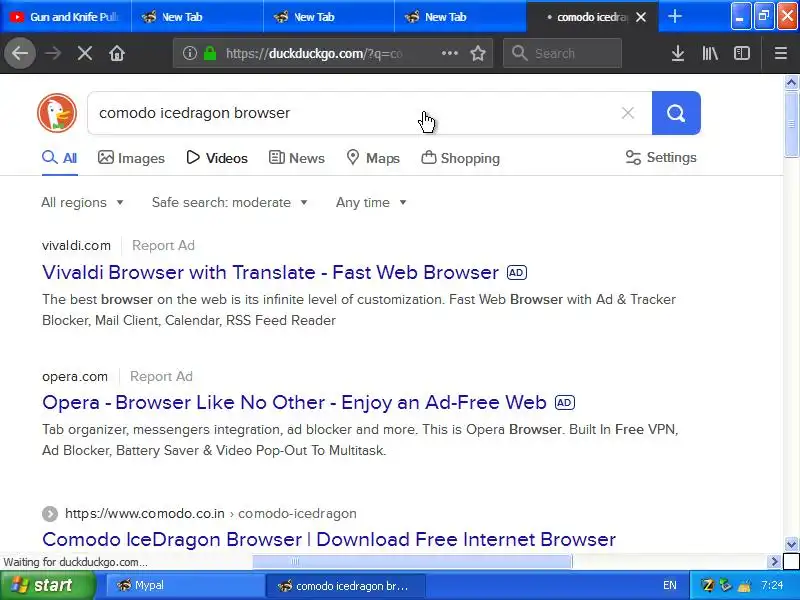
Task: Go back with the back arrow button
Action: point(20,53)
